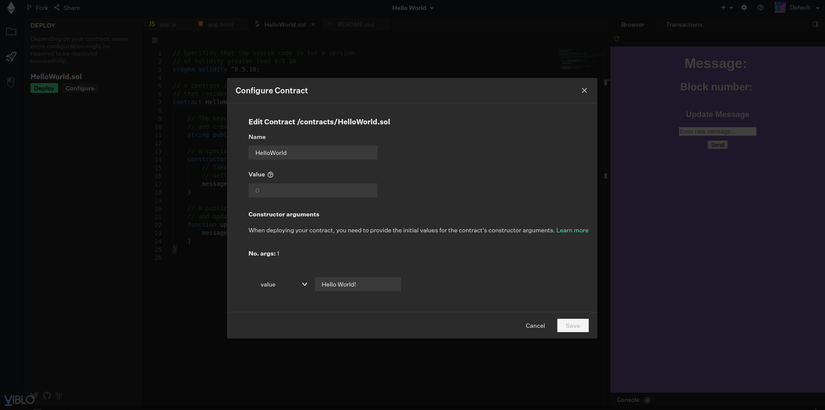Switch to the Transactions tab
The image size is (825, 410).
[684, 24]
